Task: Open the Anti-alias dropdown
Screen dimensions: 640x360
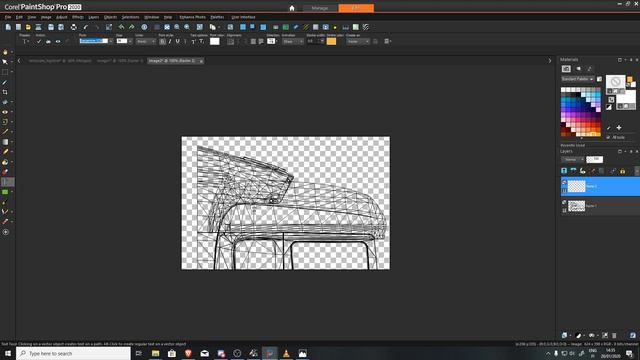Action: pos(293,41)
